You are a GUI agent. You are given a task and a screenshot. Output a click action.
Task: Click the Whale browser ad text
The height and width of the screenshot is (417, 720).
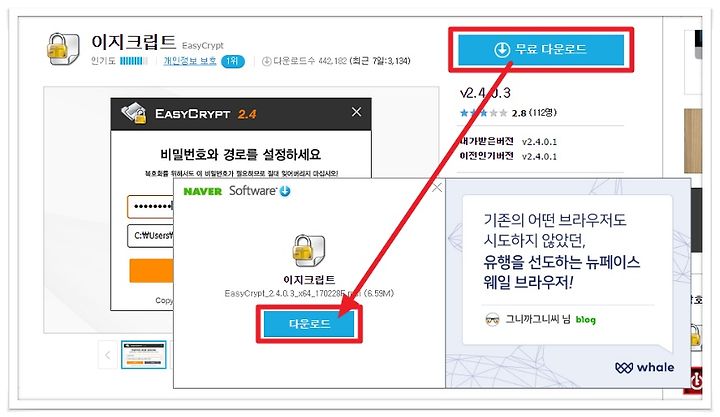click(561, 251)
